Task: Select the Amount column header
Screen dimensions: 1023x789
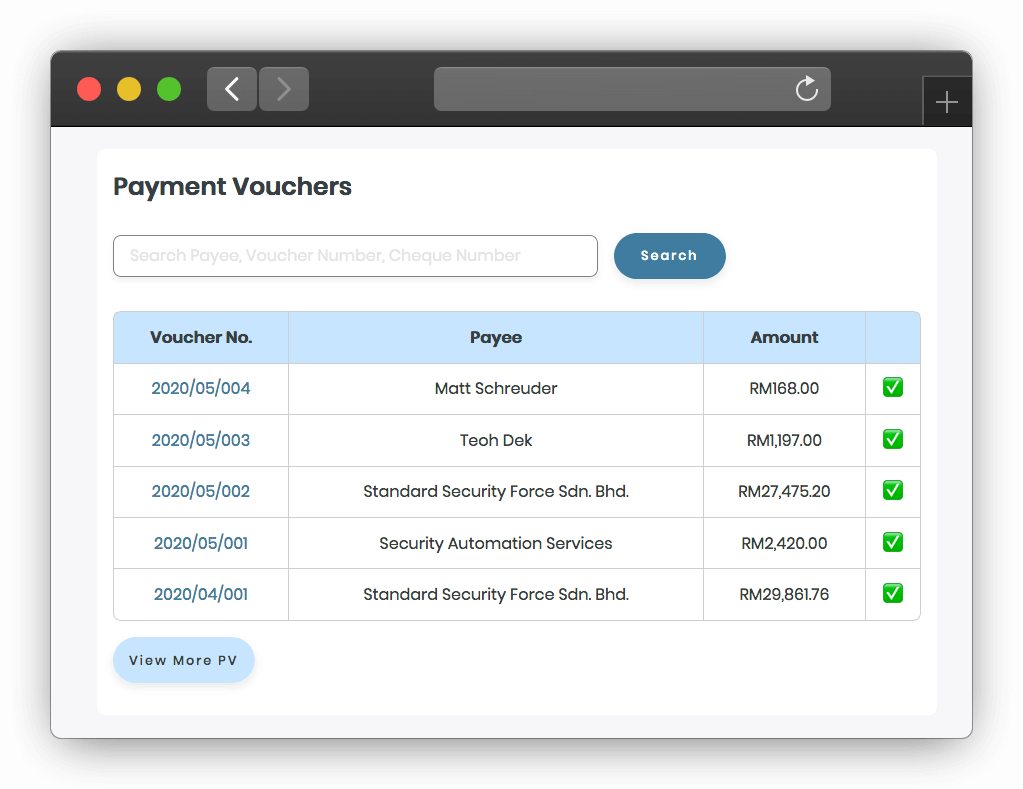Action: pyautogui.click(x=784, y=337)
